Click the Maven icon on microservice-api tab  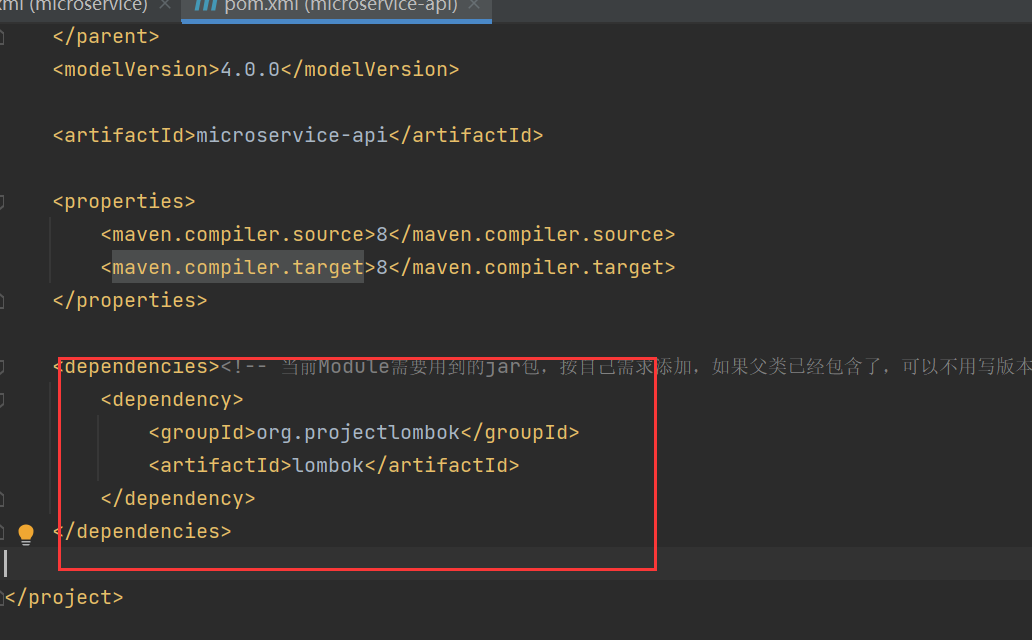tap(205, 5)
